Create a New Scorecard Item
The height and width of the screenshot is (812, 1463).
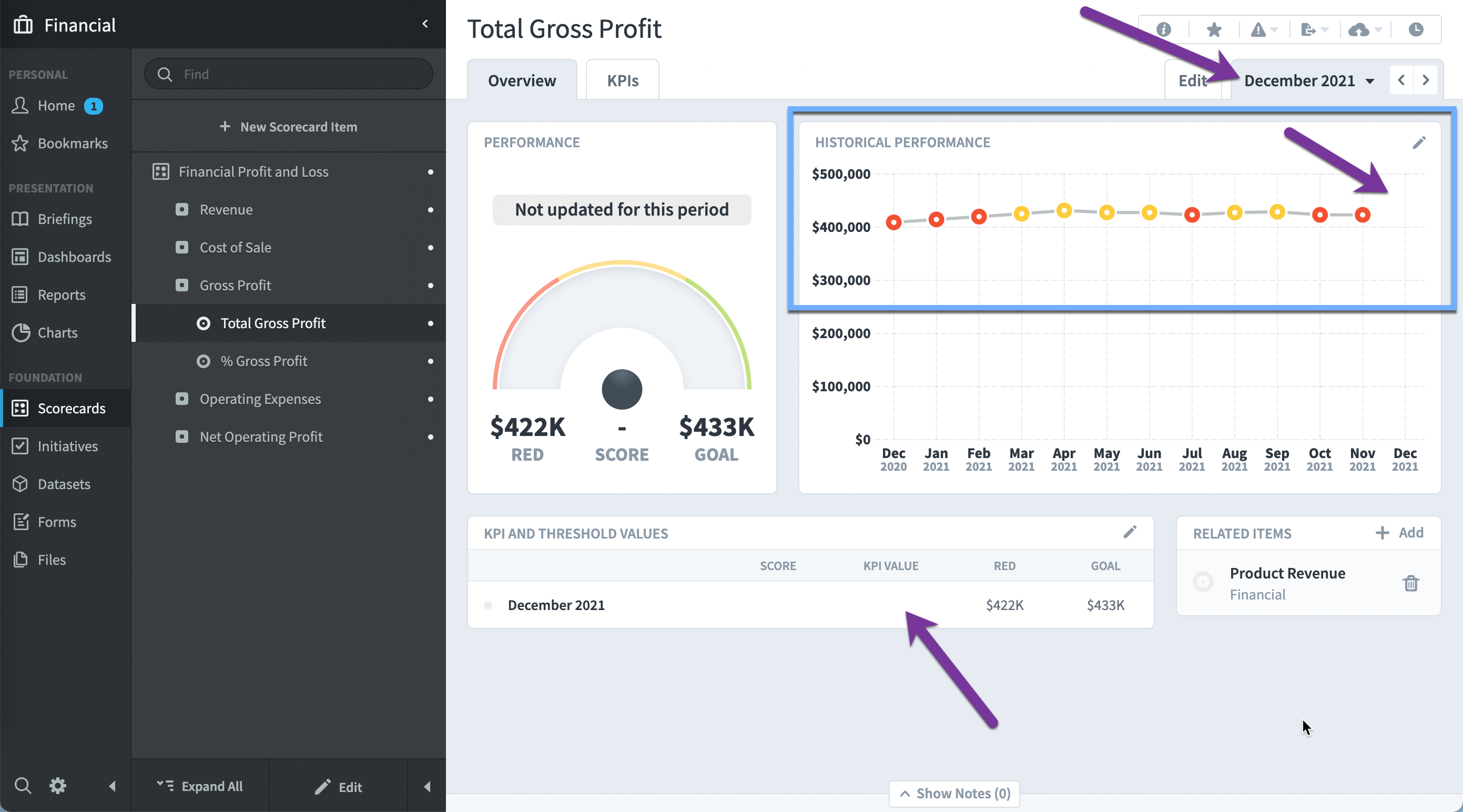289,127
